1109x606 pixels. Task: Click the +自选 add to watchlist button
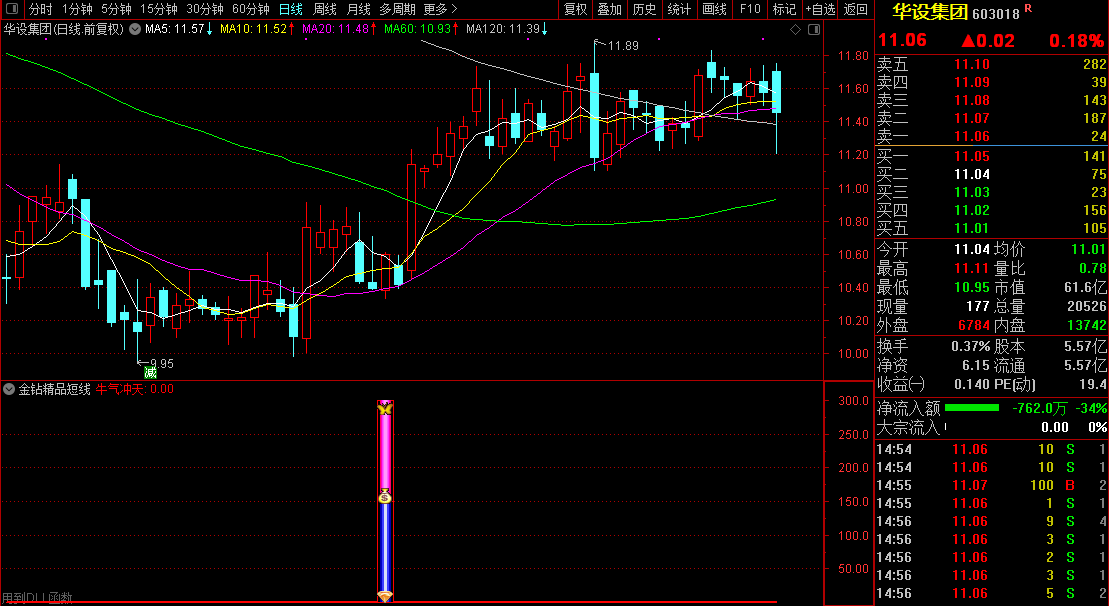coord(820,9)
